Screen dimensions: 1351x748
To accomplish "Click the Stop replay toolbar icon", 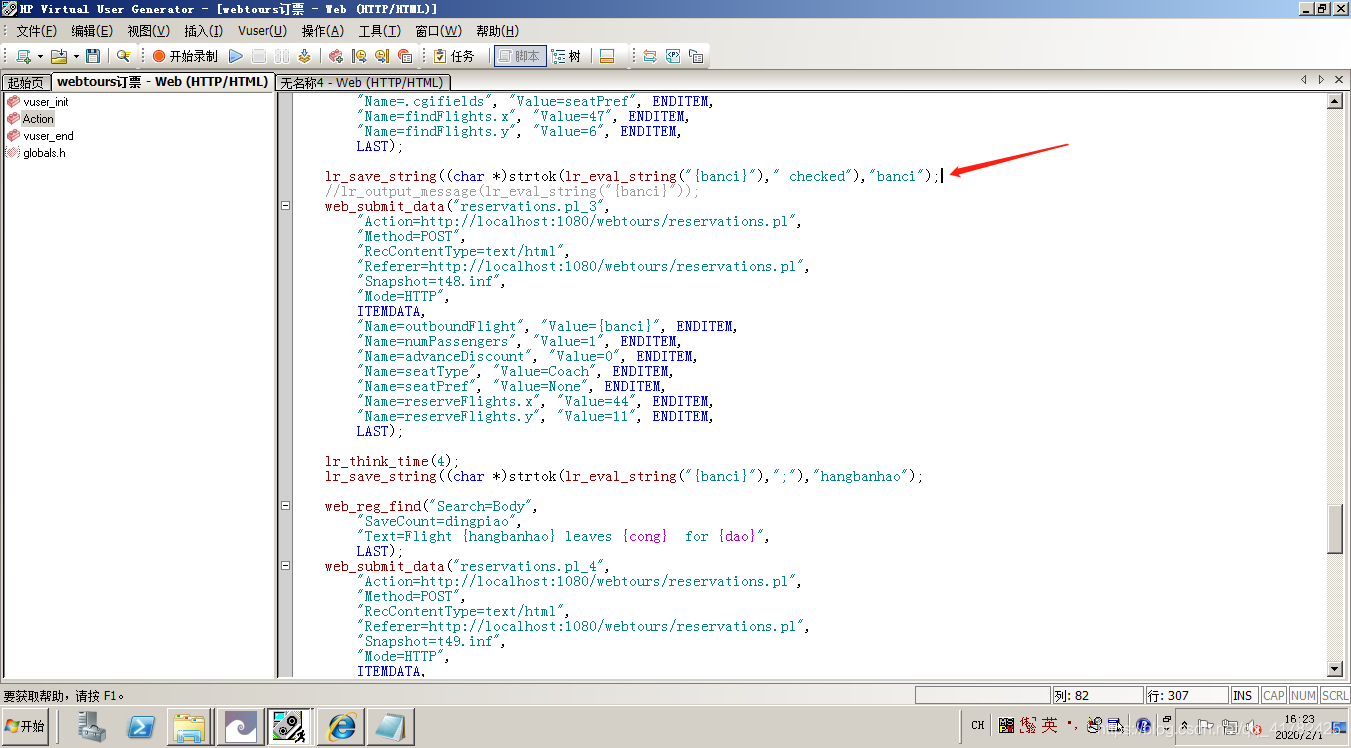I will coord(259,56).
